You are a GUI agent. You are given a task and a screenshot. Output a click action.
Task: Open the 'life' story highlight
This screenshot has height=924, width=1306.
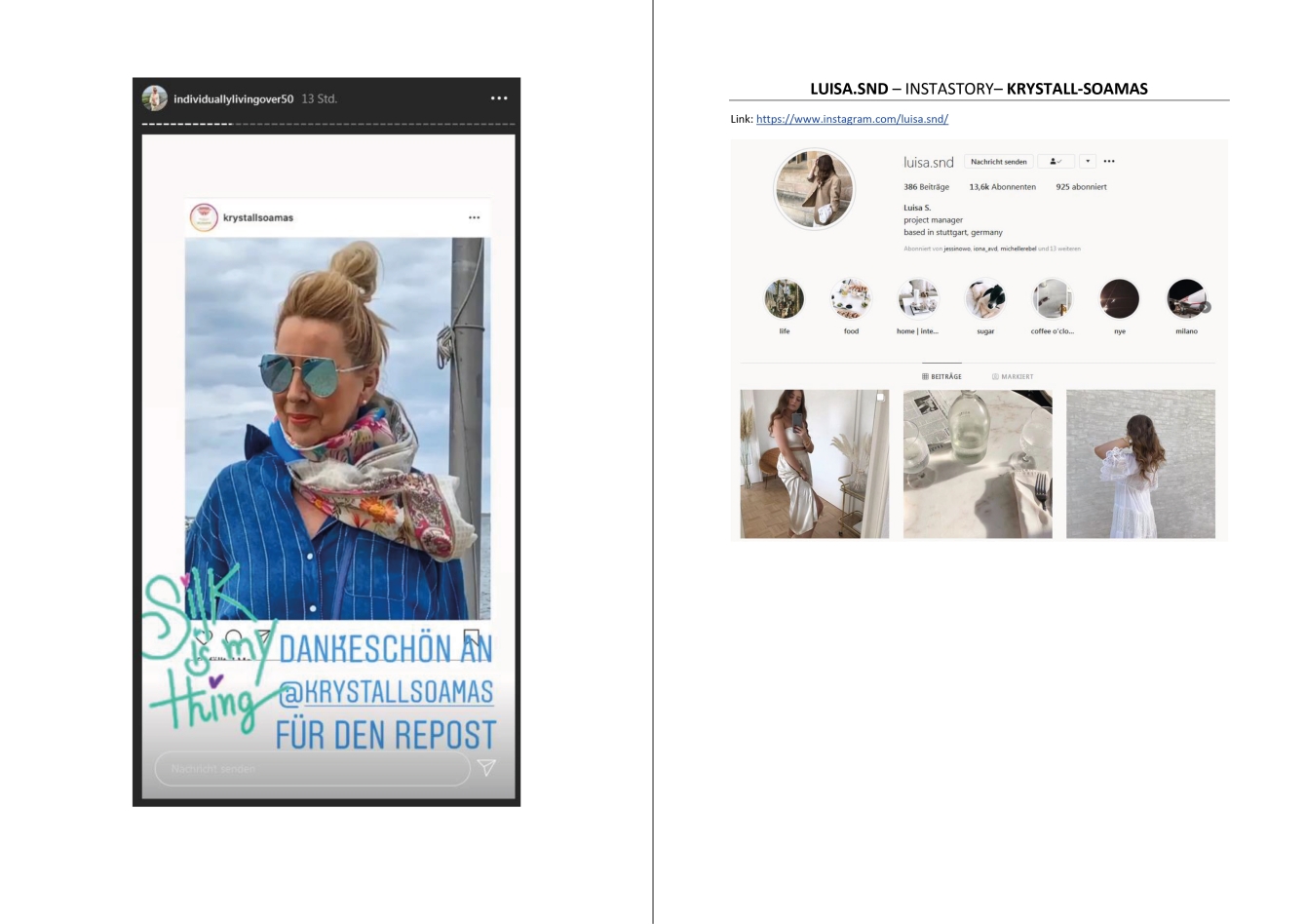[x=785, y=300]
